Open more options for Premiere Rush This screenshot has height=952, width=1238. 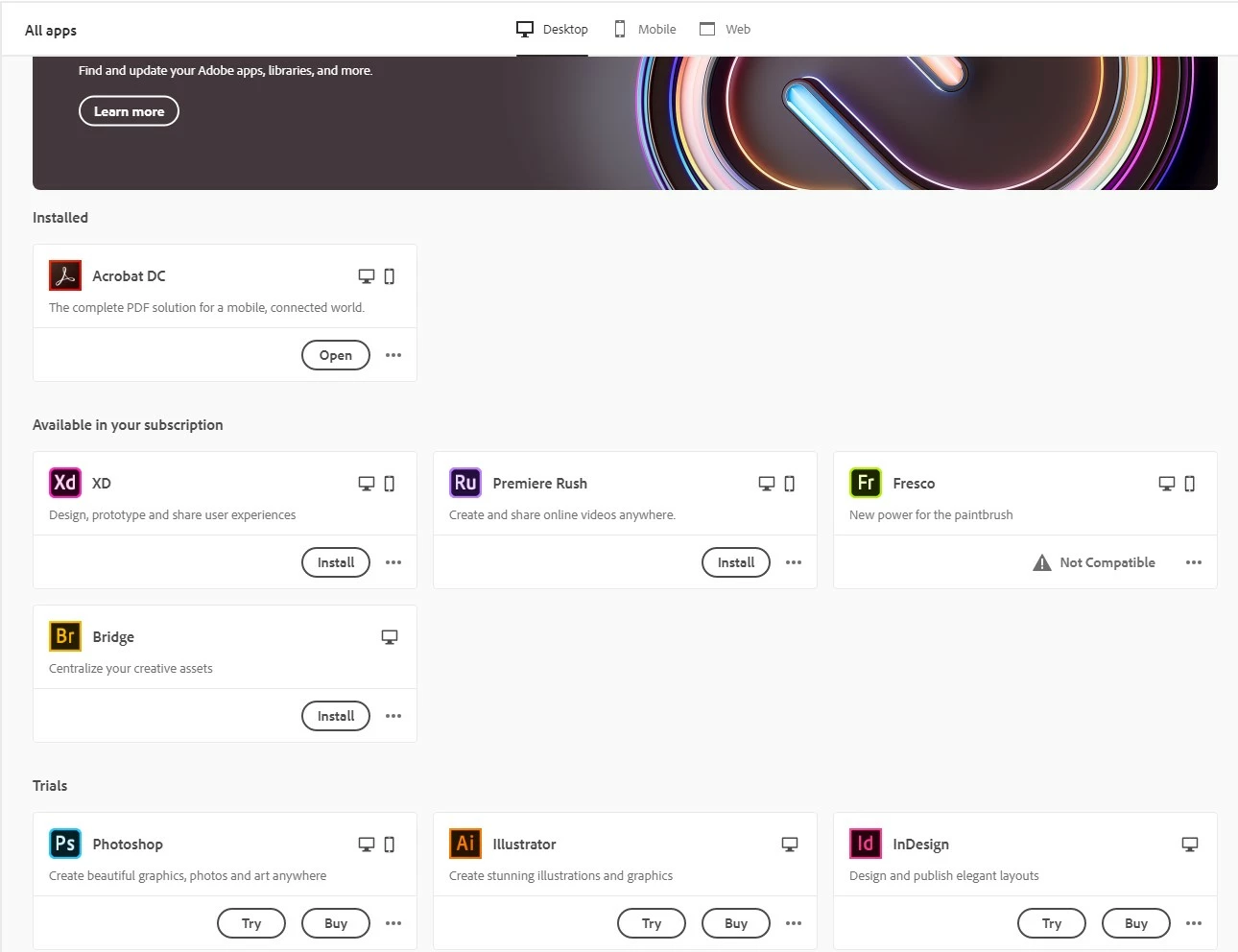point(794,562)
